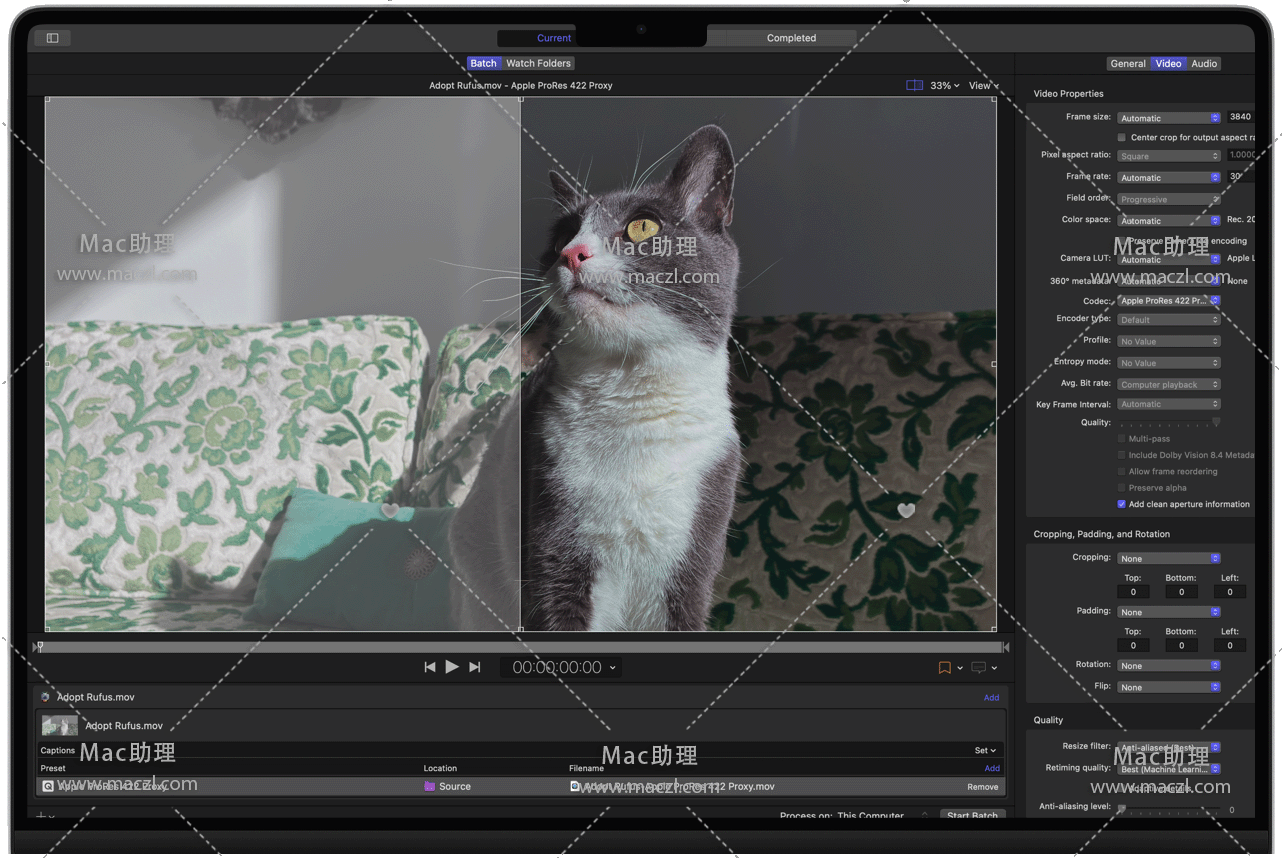The width and height of the screenshot is (1282, 858).
Task: Switch to the Watch Folders tab
Action: click(x=538, y=63)
